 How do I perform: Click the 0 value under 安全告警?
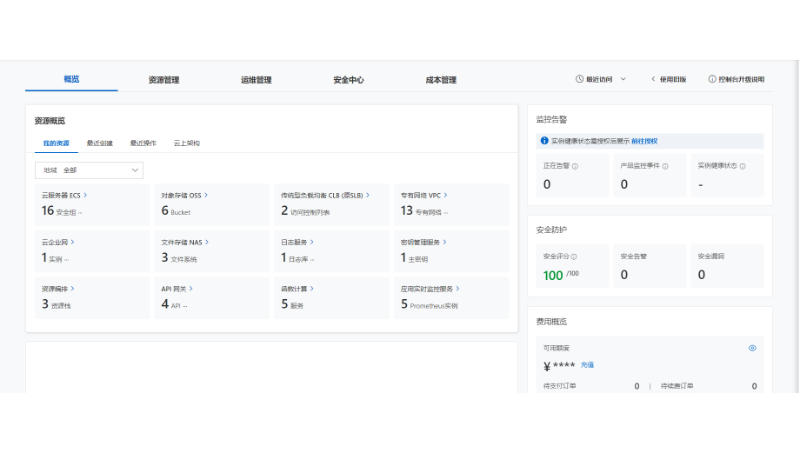coord(624,274)
